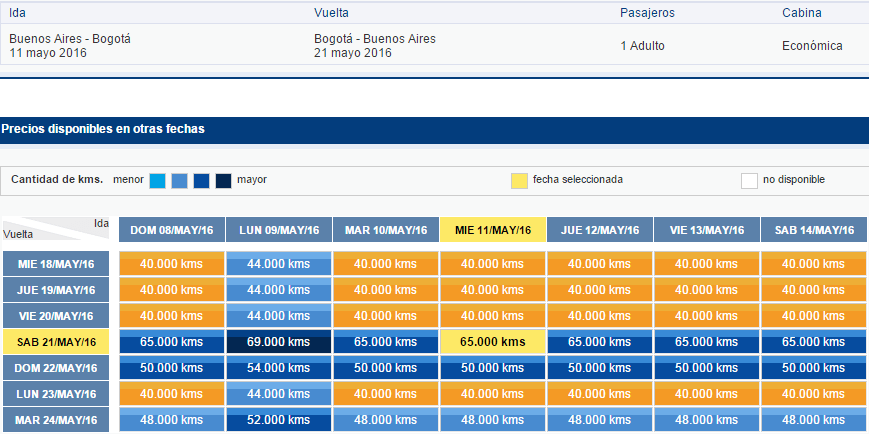Pick 48.000 kms for MIE 11 and MAR 24
The image size is (869, 434).
493,420
